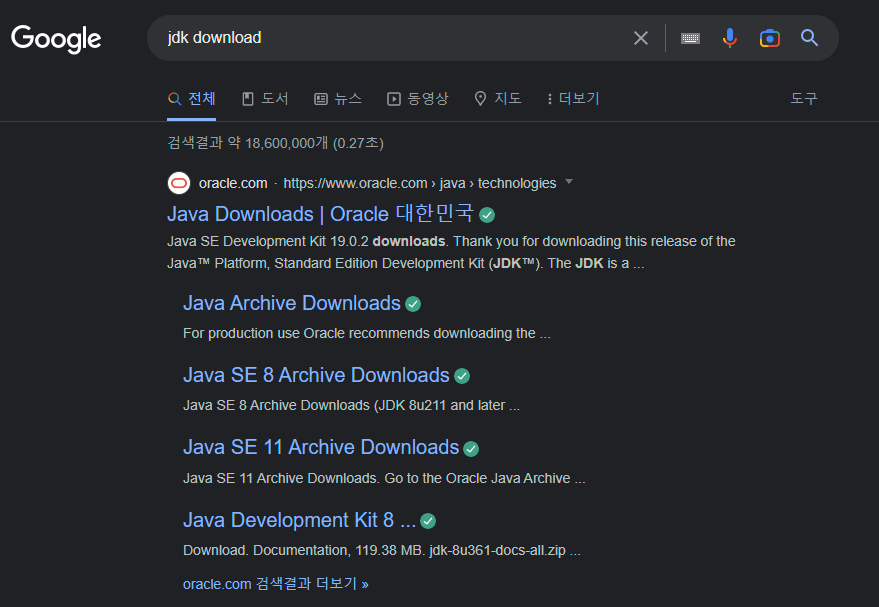This screenshot has width=879, height=607.
Task: Search by image with the camera icon
Action: [770, 38]
